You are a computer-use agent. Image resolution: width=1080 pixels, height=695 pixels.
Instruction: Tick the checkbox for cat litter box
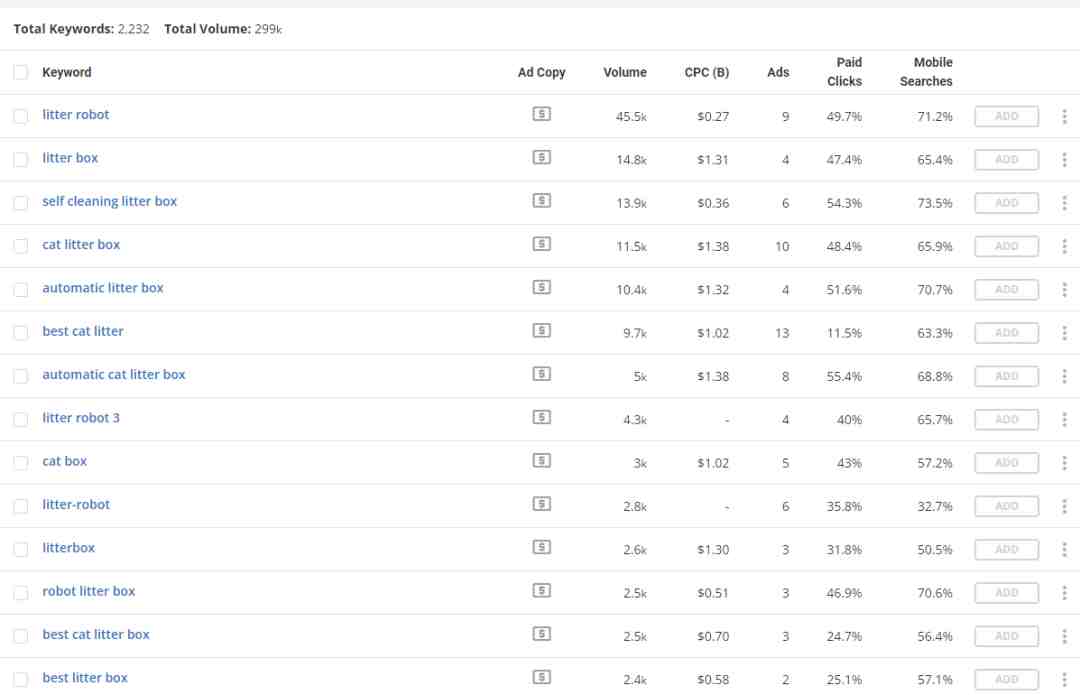coord(21,246)
